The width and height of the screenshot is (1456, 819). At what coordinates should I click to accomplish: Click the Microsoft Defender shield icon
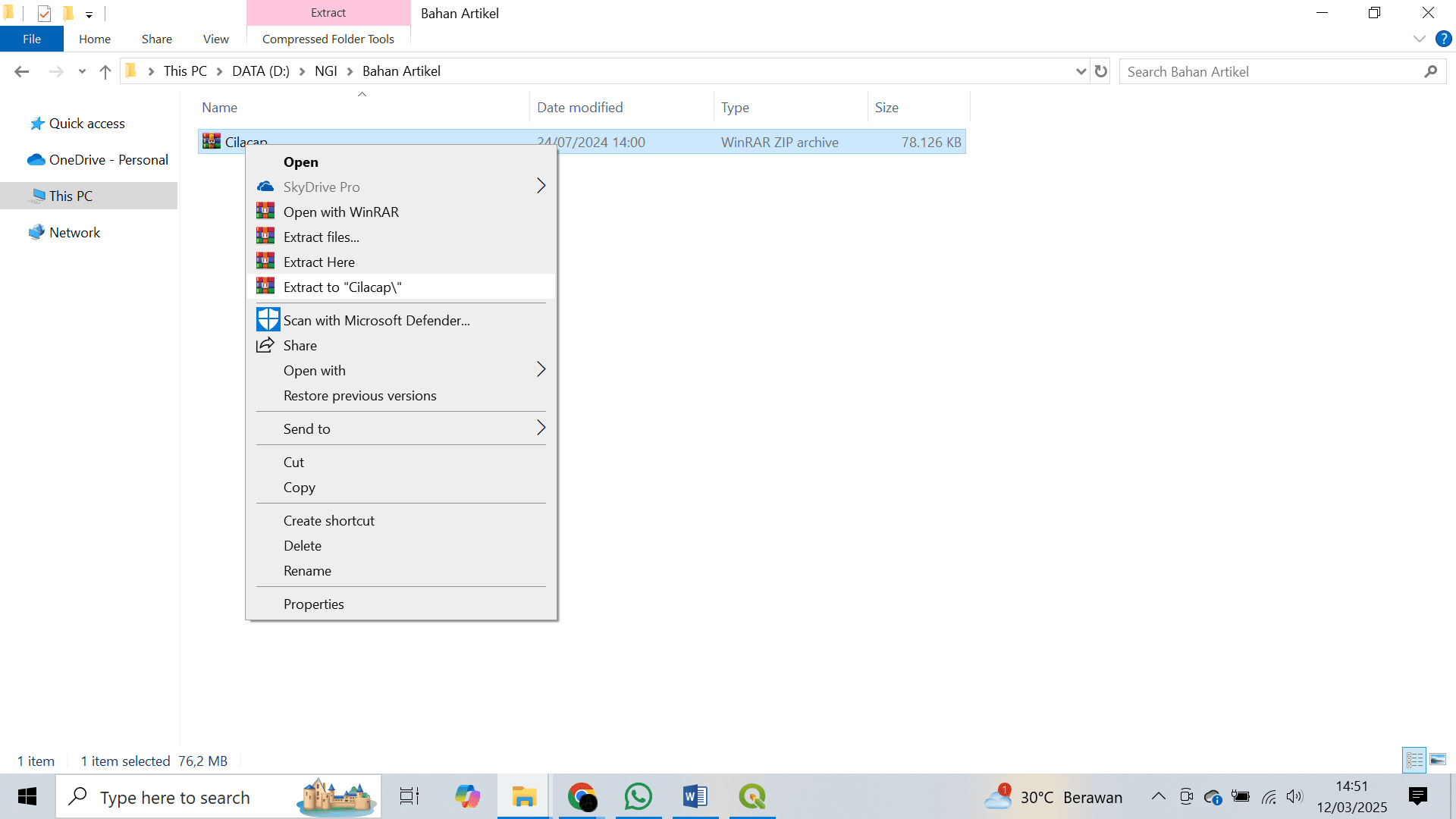click(x=268, y=319)
